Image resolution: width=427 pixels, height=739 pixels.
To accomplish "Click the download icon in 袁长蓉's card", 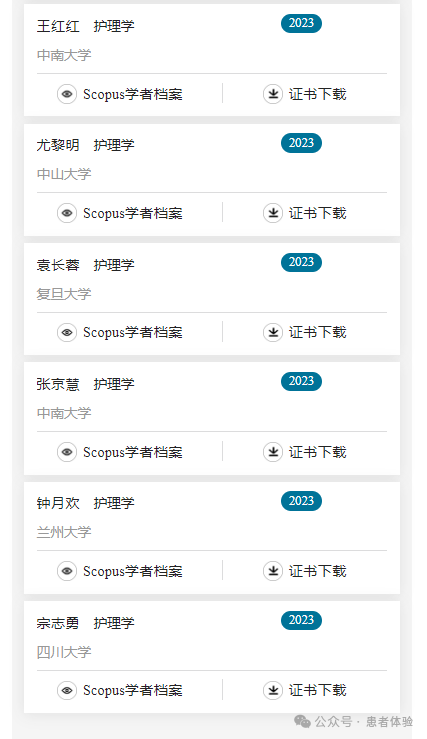I will tap(273, 332).
